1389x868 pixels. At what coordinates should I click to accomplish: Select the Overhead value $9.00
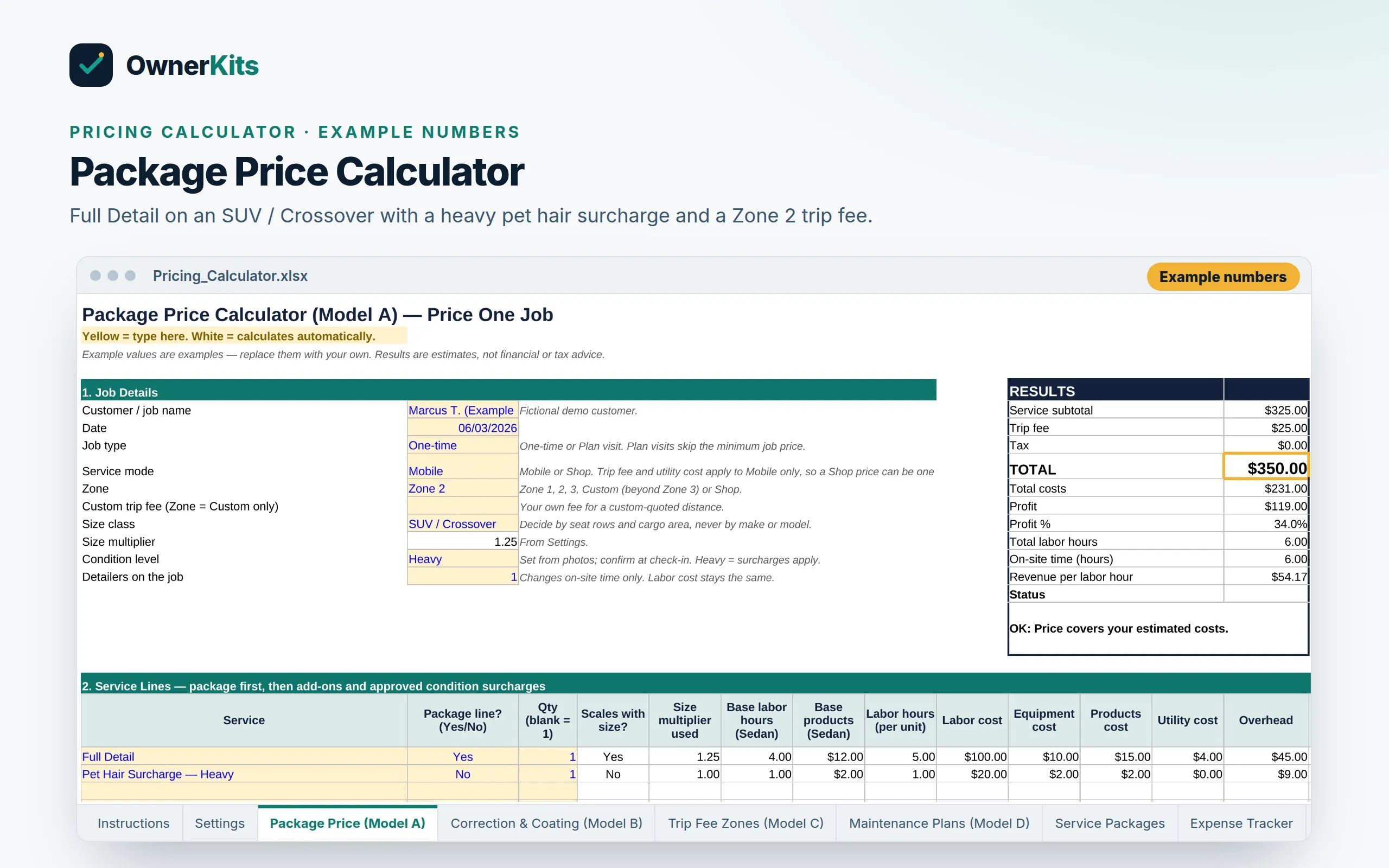[x=1266, y=774]
